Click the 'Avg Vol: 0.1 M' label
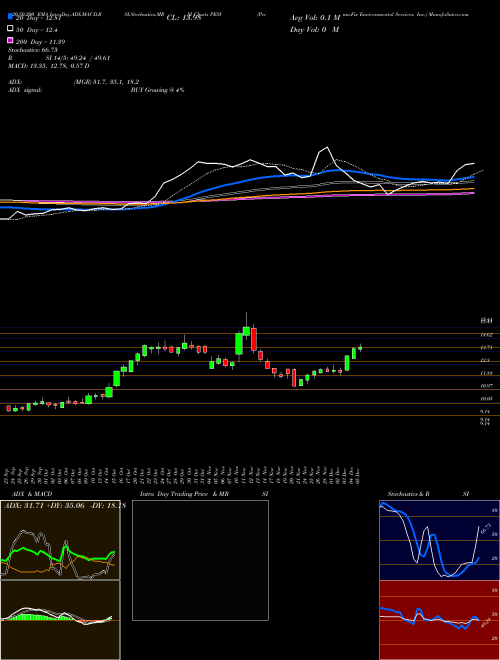This screenshot has height=660, width=500. click(315, 18)
